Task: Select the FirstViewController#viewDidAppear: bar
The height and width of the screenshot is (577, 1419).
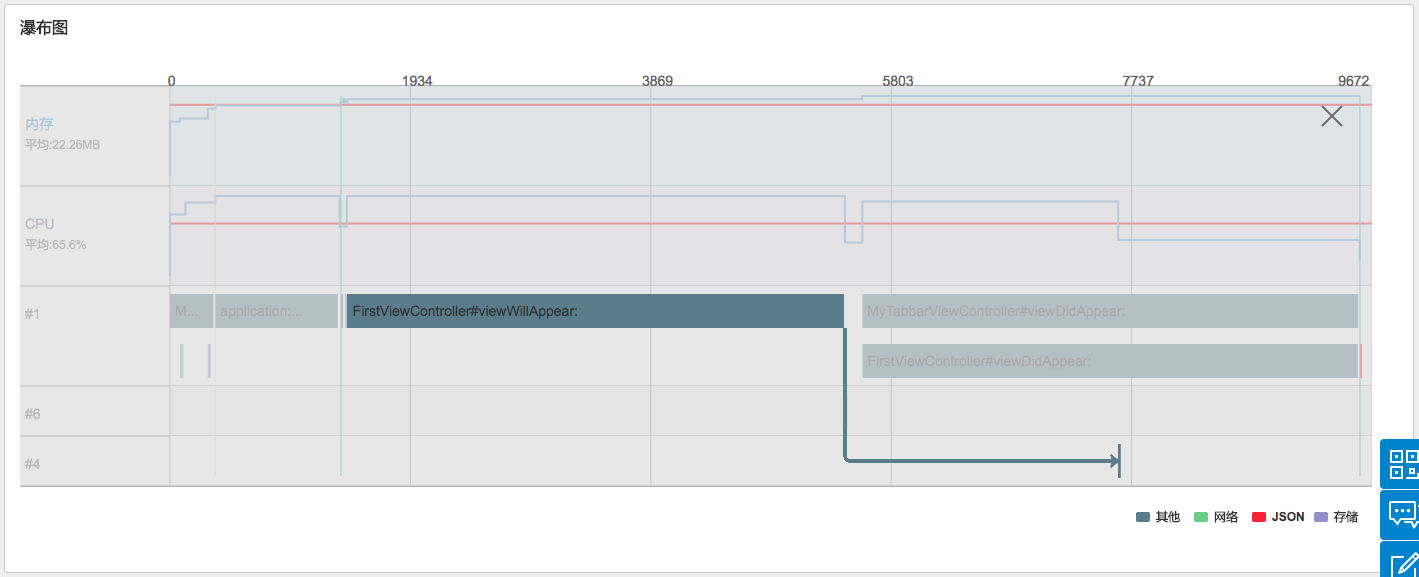Action: 1109,361
